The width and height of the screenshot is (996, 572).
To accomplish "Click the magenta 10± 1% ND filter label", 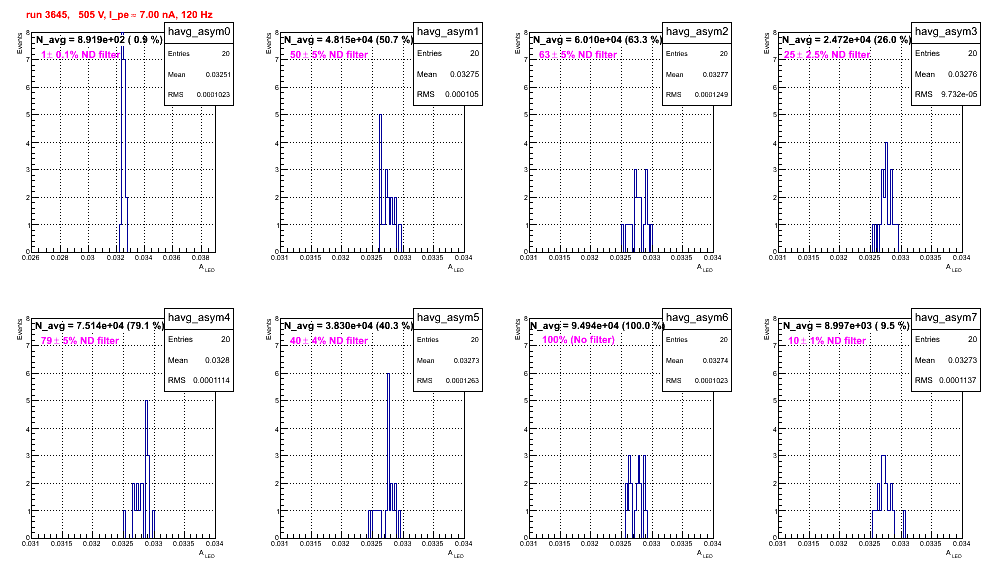I will [x=827, y=341].
